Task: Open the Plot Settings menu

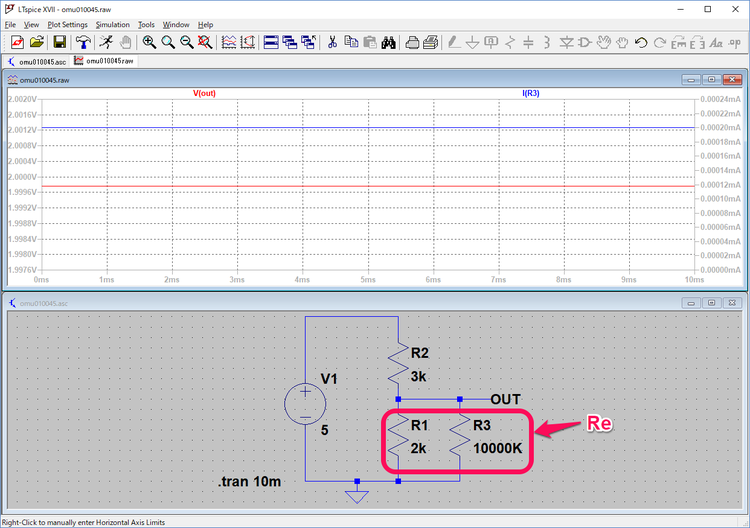Action: [67, 24]
